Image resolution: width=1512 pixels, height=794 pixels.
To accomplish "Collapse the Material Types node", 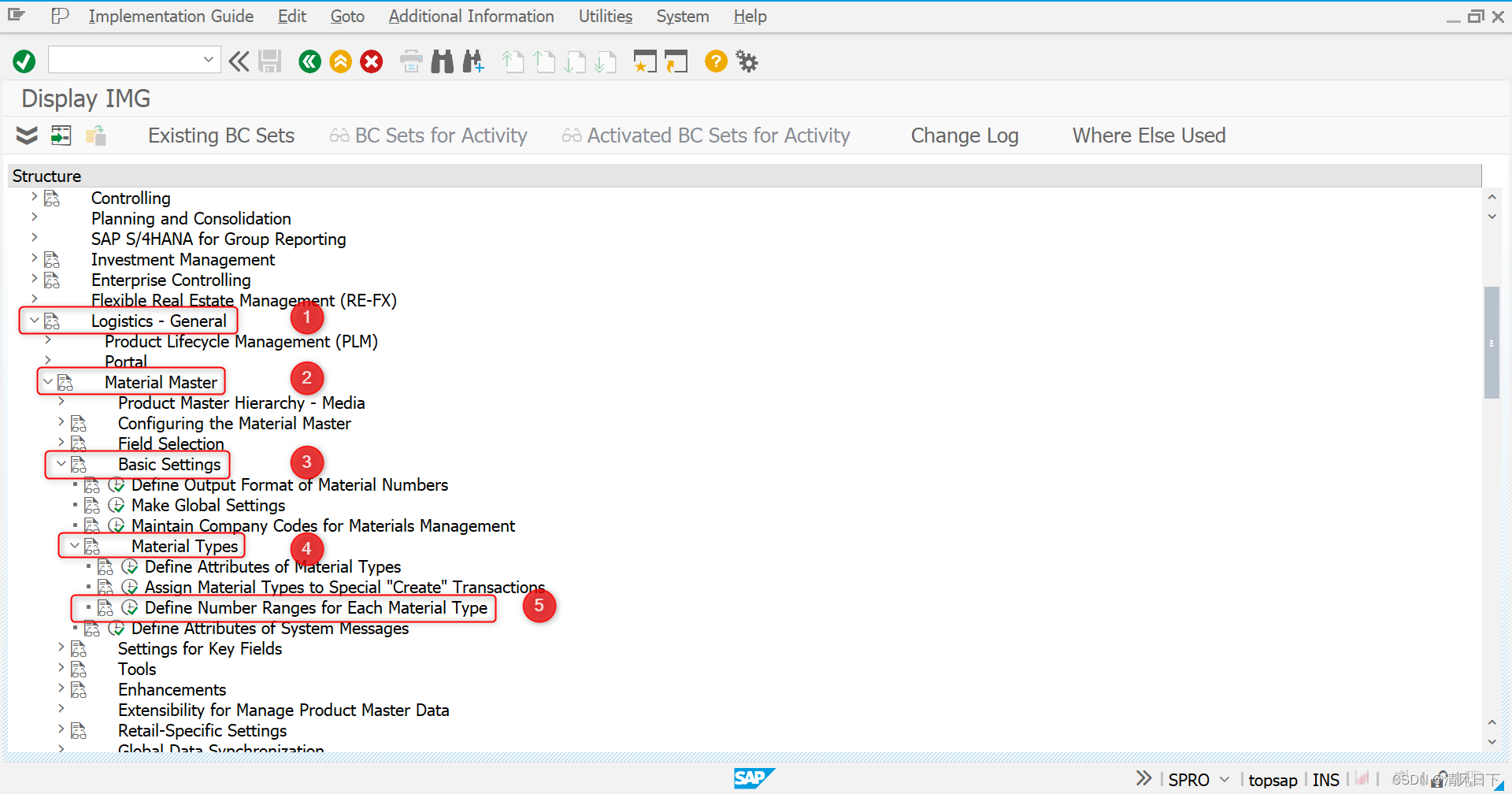I will pyautogui.click(x=75, y=546).
